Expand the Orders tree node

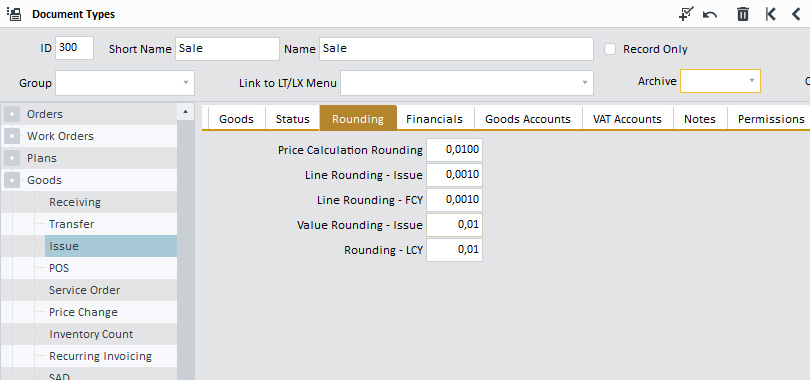pos(12,114)
